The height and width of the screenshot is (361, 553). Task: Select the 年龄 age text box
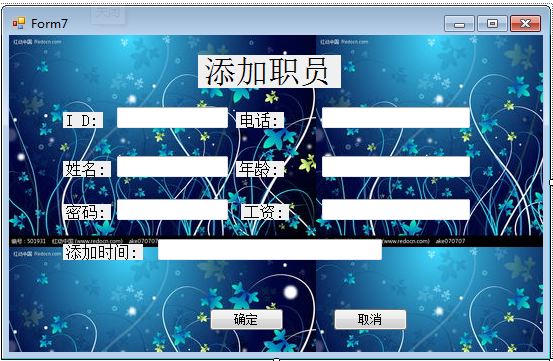(x=396, y=166)
